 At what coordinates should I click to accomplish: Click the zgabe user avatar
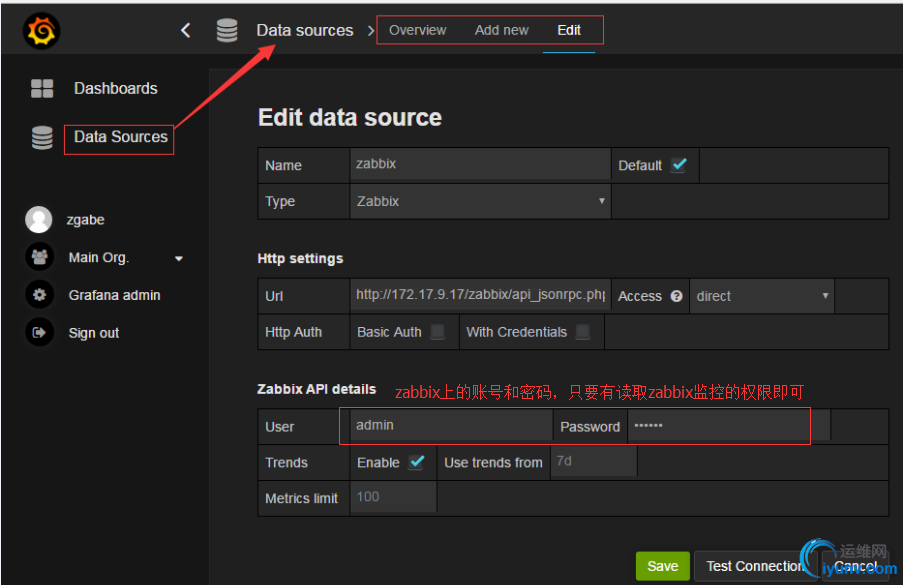click(x=39, y=219)
